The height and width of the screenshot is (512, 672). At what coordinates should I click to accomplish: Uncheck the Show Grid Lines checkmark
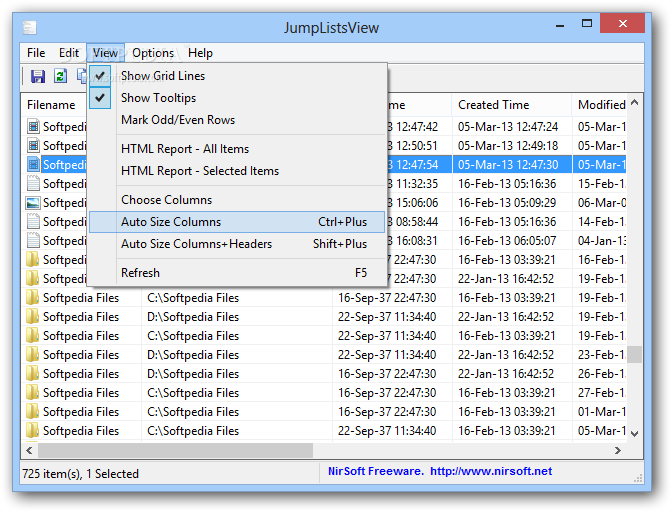point(100,76)
